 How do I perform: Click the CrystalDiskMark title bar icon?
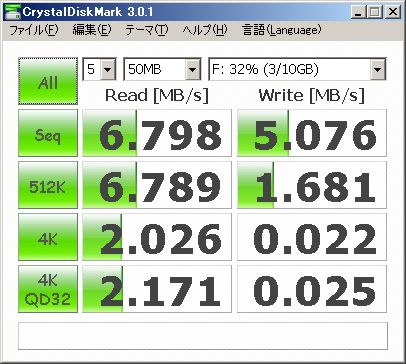tap(12, 12)
